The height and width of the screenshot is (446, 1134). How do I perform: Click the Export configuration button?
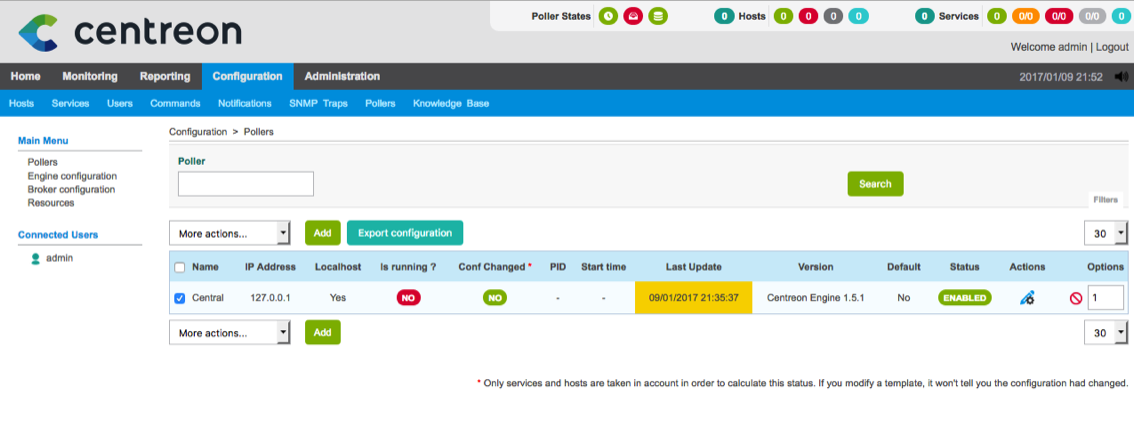tap(404, 233)
